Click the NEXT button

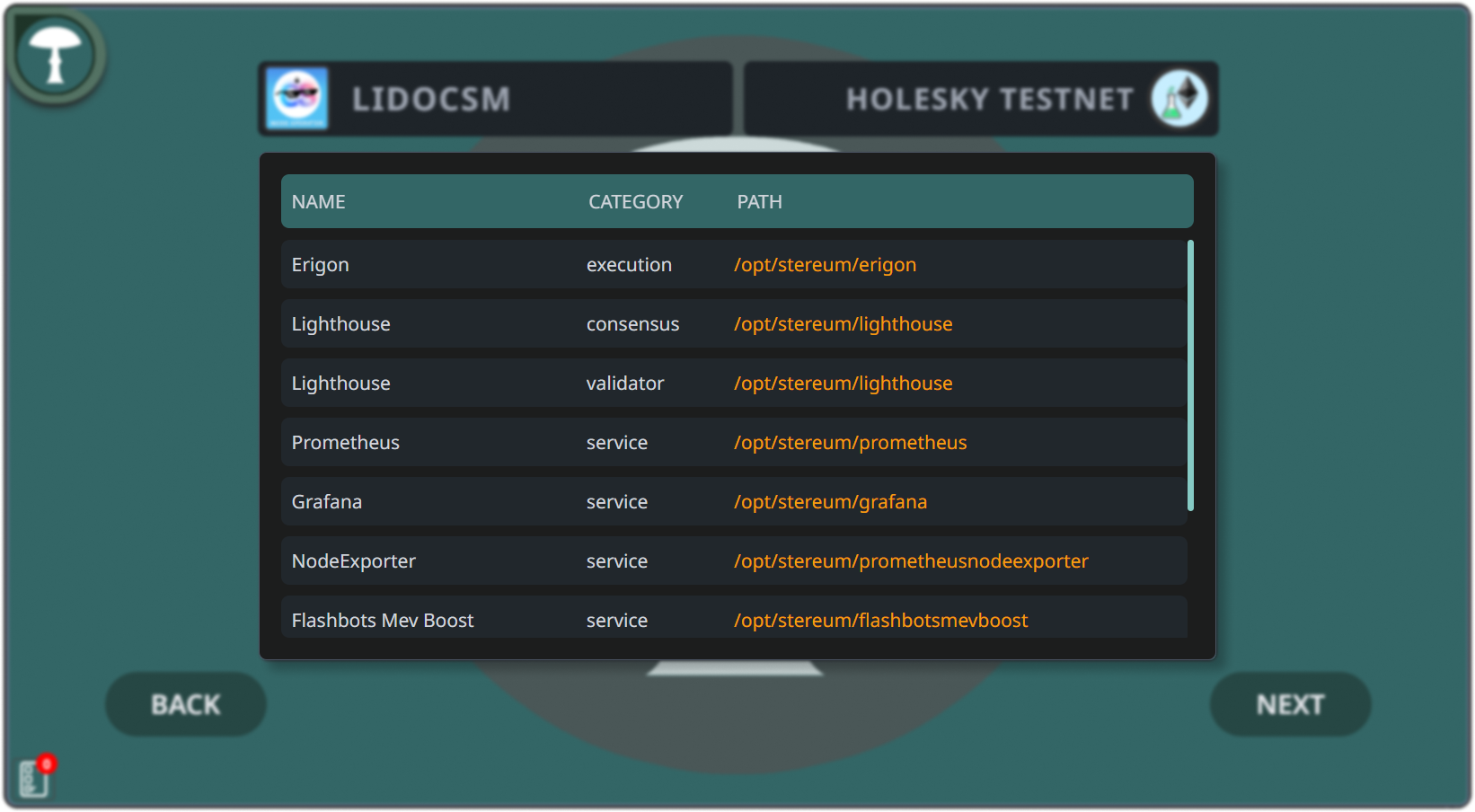coord(1290,704)
